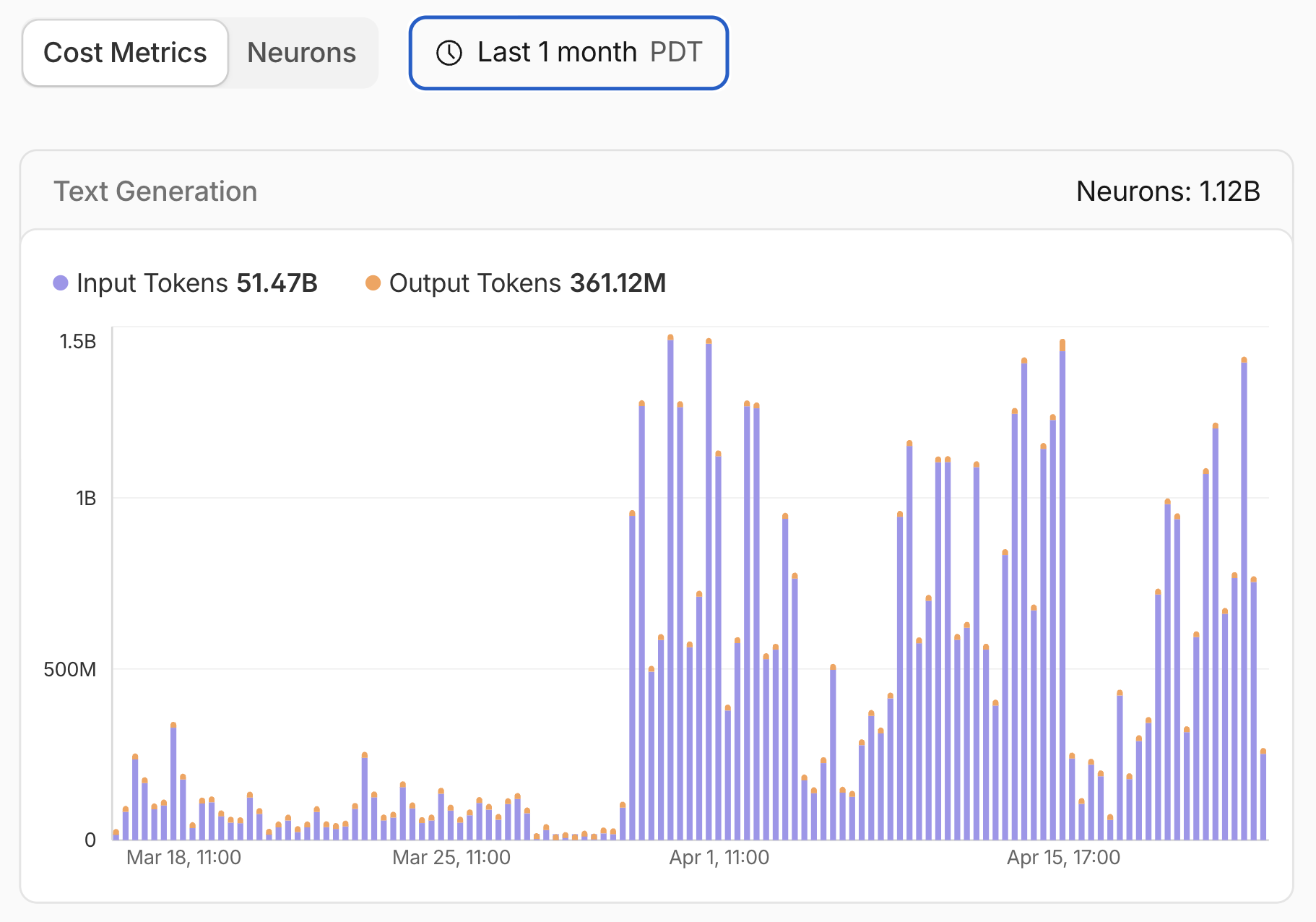
Task: Click the Apr 15, 17:00 axis label
Action: pos(1063,858)
